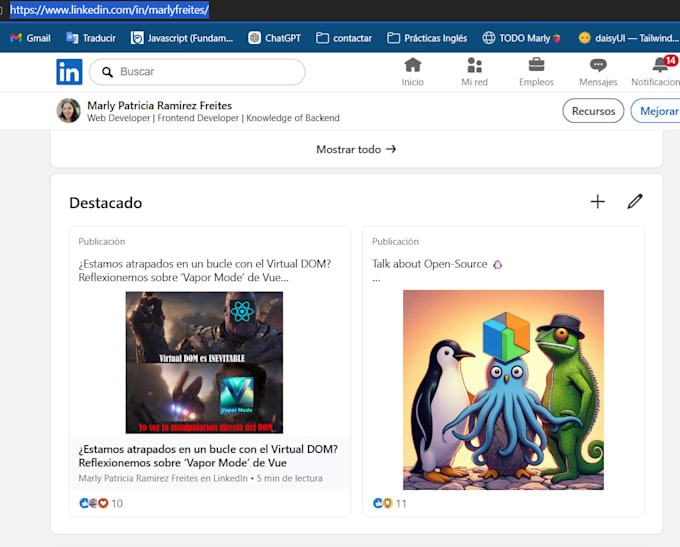
Task: Select the browser URL address bar
Action: point(109,10)
